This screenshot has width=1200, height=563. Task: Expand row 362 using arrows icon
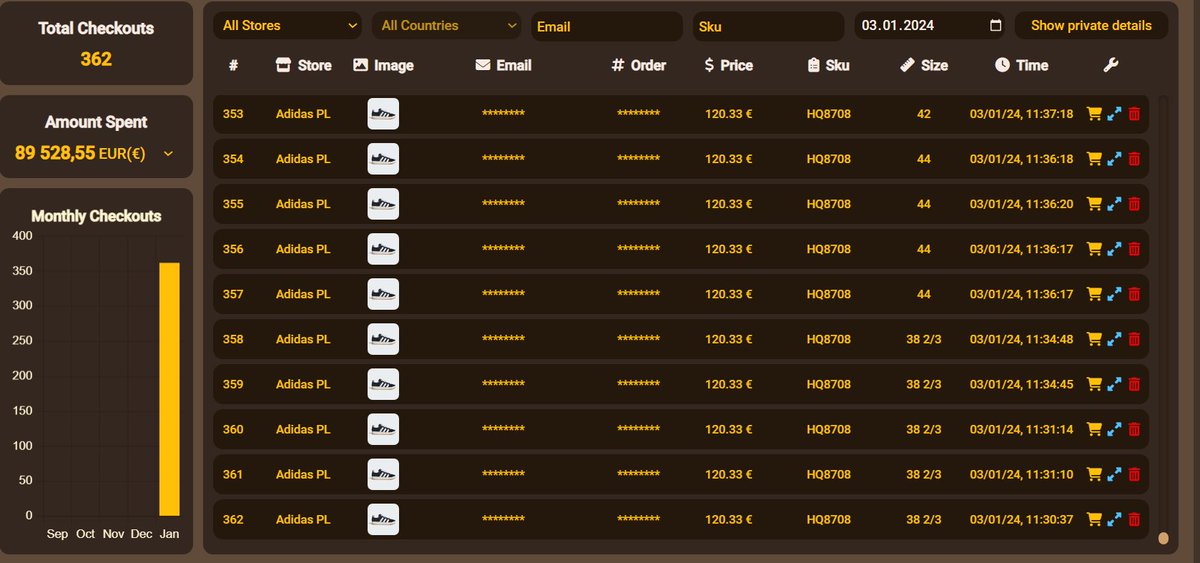(1115, 519)
